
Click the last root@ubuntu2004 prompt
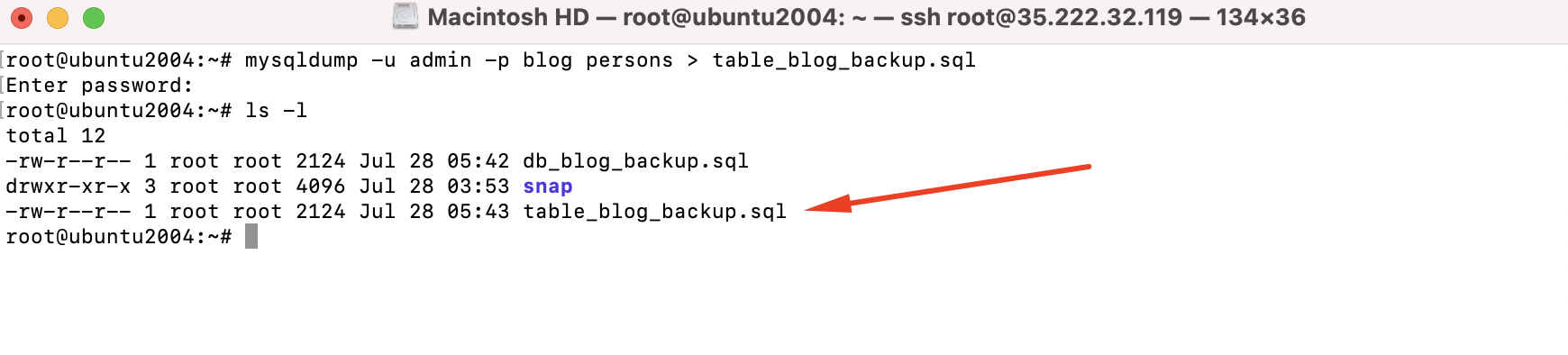[119, 237]
